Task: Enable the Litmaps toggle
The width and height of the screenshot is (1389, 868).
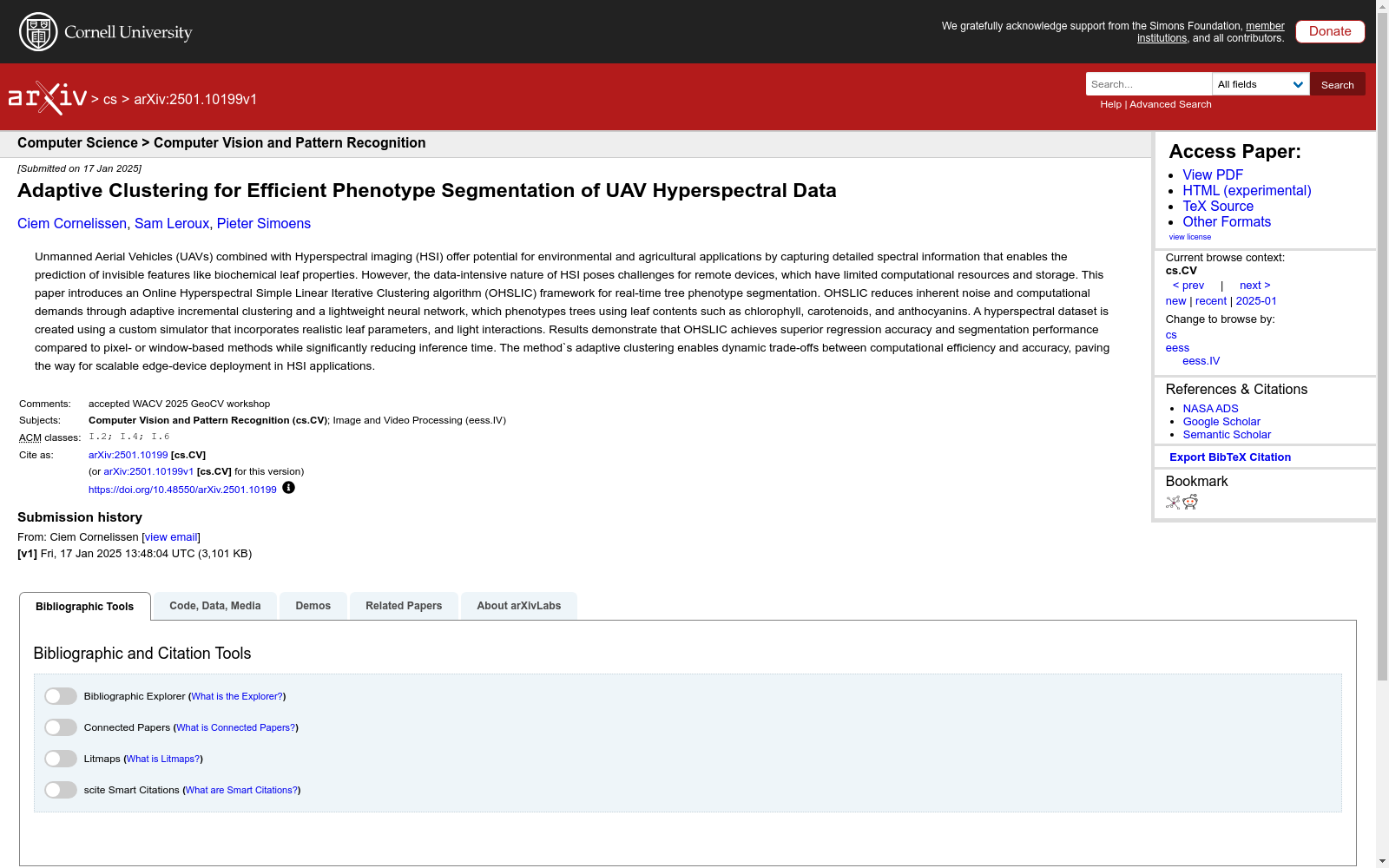Action: pos(61,759)
